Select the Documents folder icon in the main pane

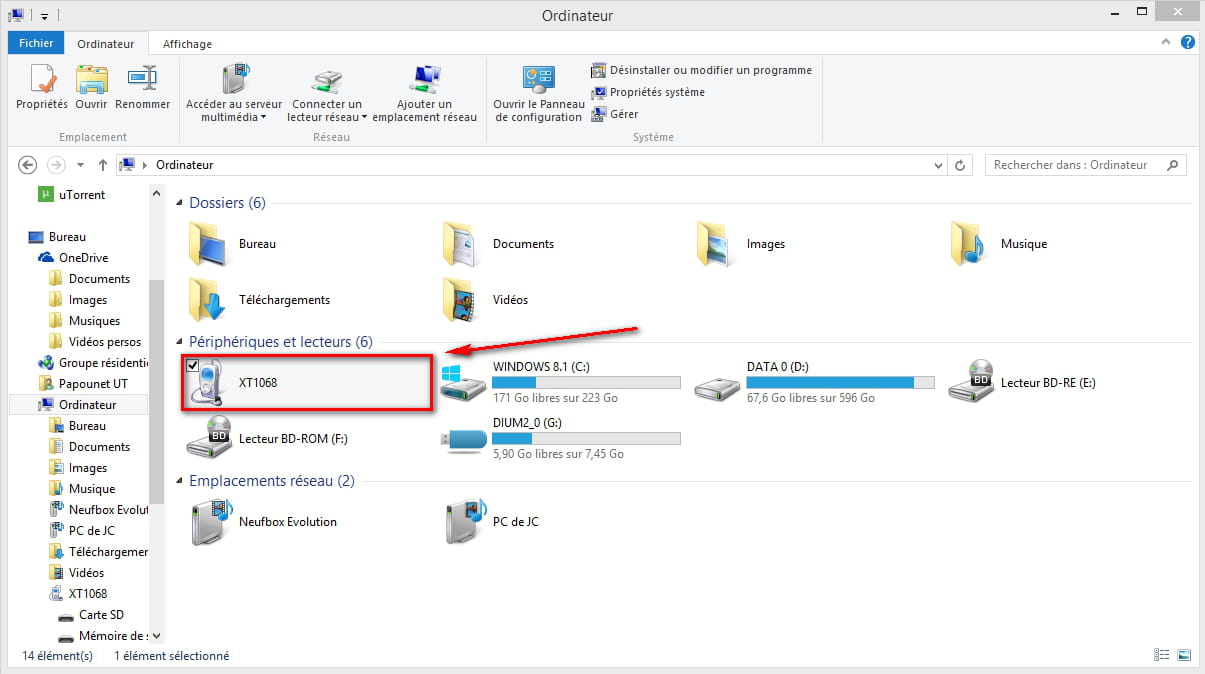pos(463,244)
